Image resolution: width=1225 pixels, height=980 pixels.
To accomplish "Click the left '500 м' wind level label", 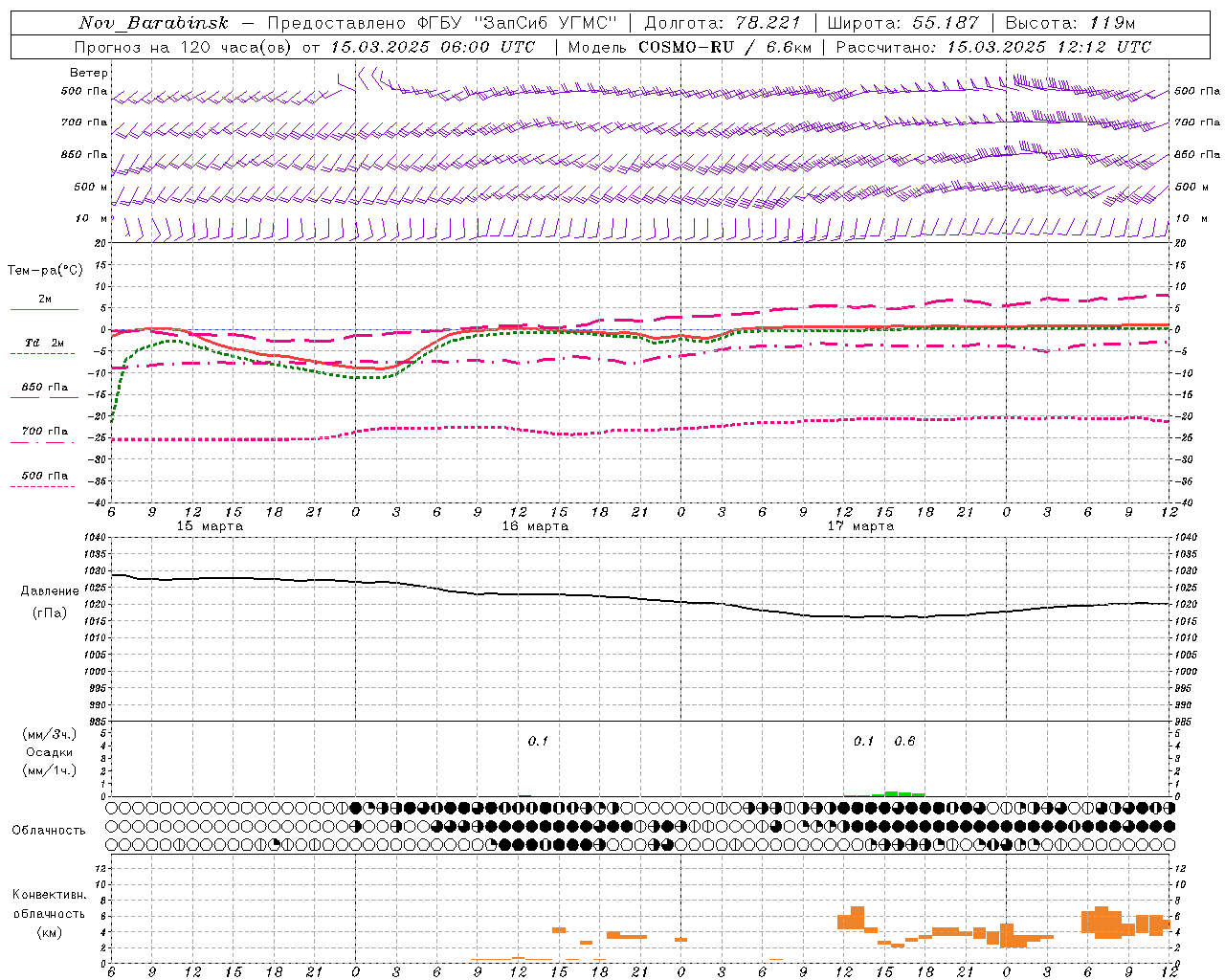I will click(91, 187).
